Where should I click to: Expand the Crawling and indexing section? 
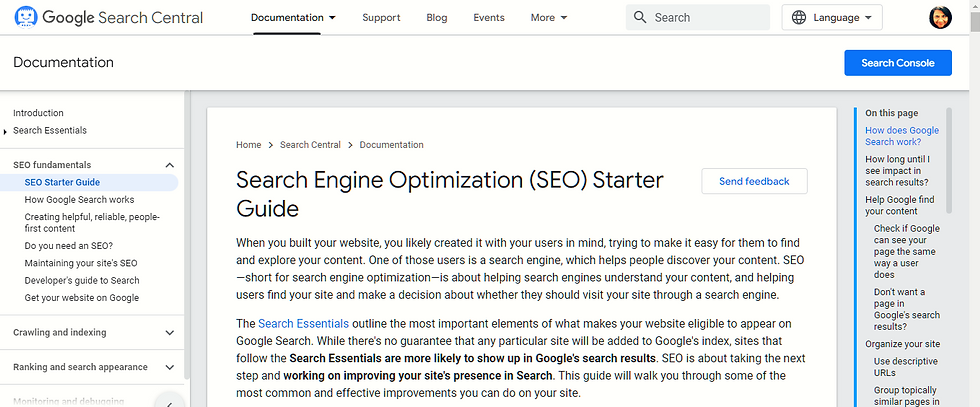tap(170, 333)
